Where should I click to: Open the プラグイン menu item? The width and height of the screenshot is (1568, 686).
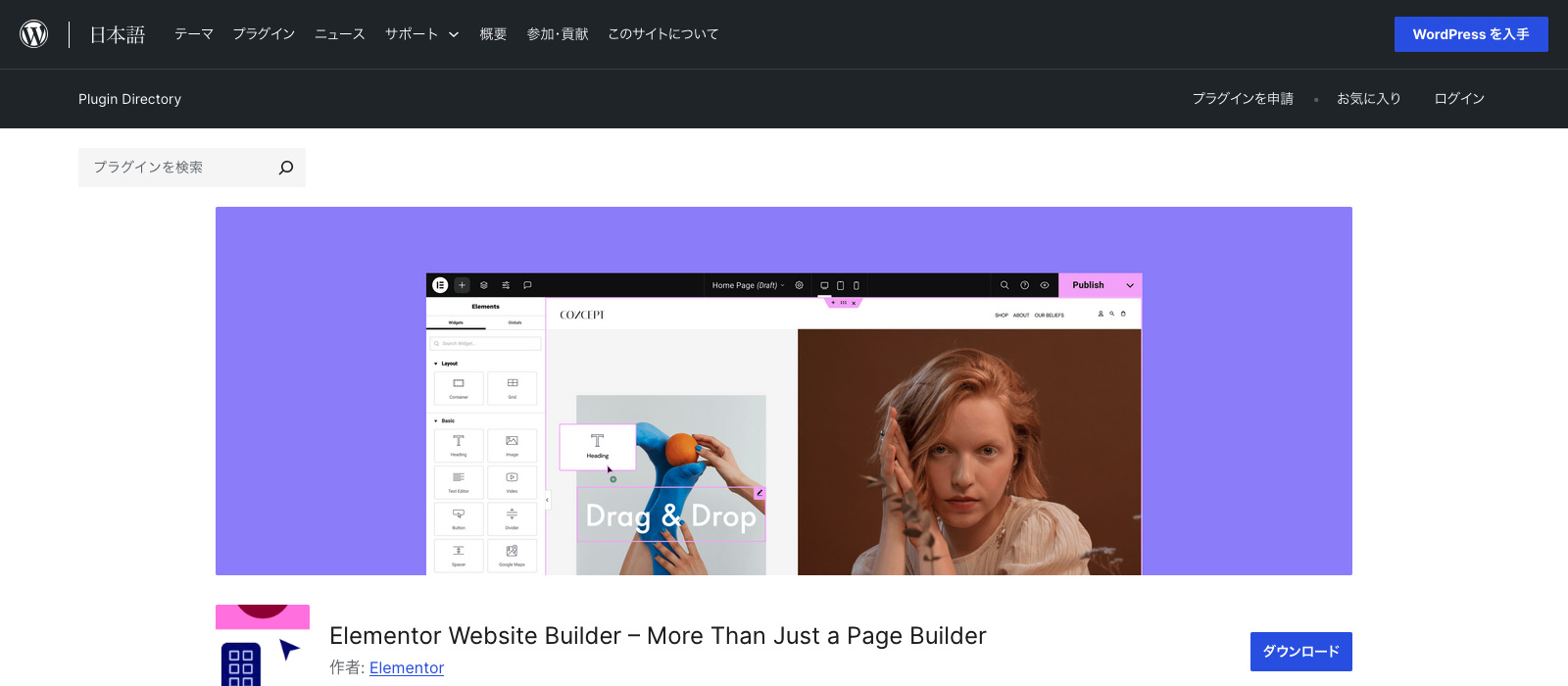click(264, 34)
